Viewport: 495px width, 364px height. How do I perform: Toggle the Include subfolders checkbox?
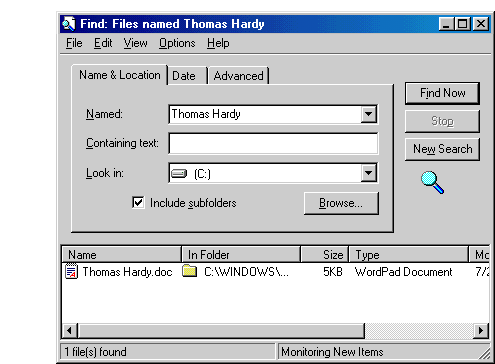tap(138, 203)
